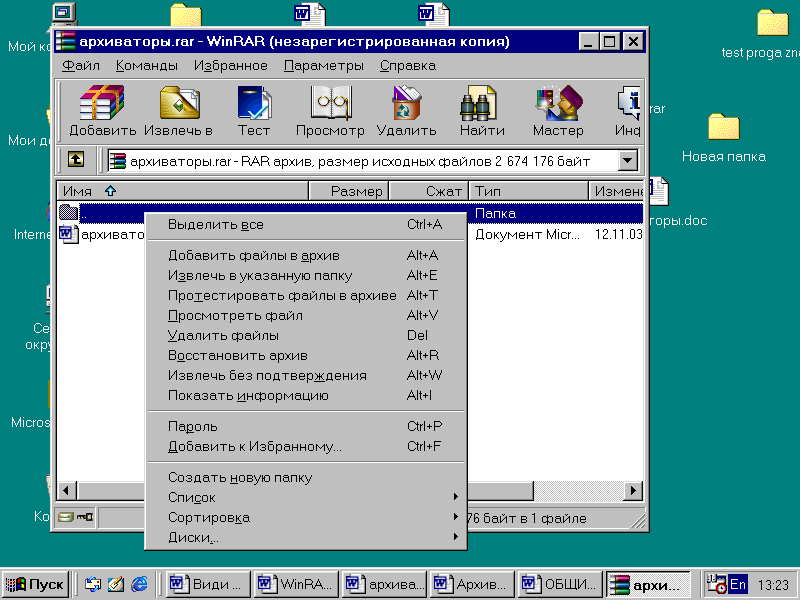Choose Добавить файлы в архив

(306, 255)
